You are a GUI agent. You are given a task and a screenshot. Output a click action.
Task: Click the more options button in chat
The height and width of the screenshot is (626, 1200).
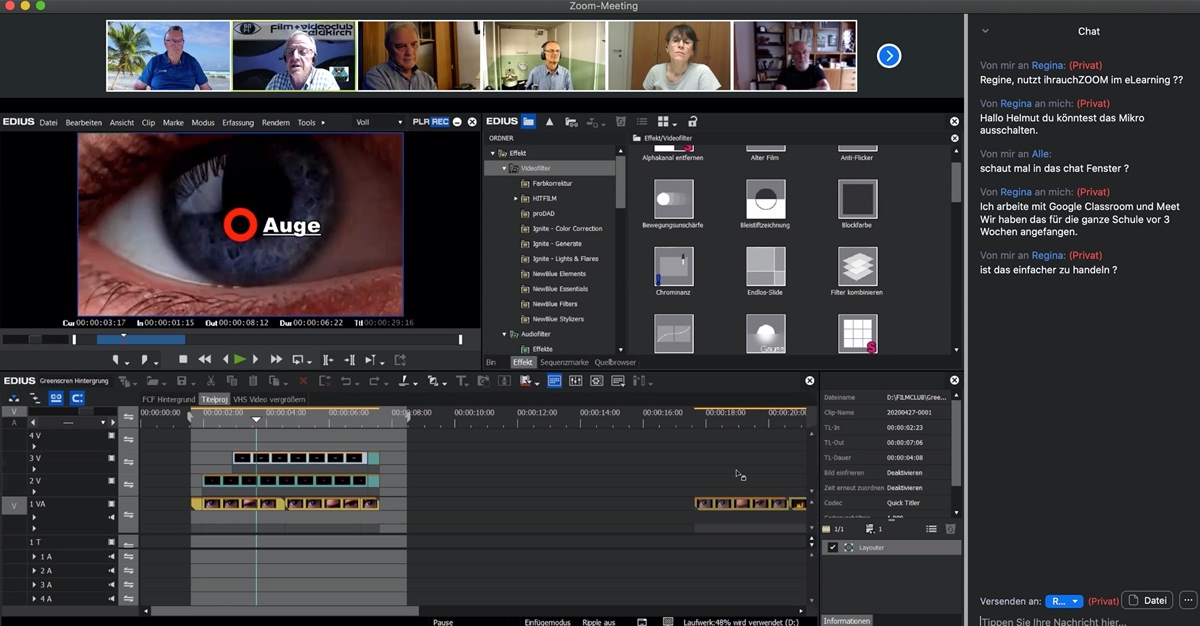point(1188,601)
